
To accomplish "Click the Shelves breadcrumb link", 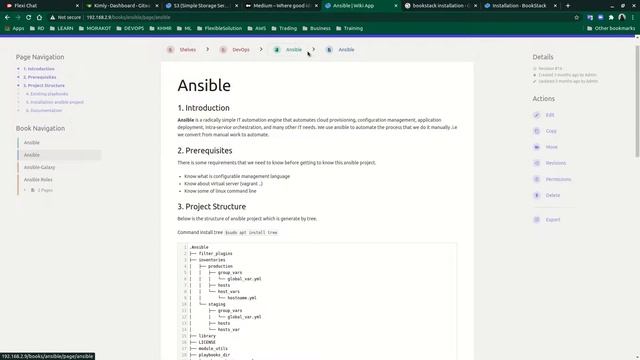I will pyautogui.click(x=188, y=50).
